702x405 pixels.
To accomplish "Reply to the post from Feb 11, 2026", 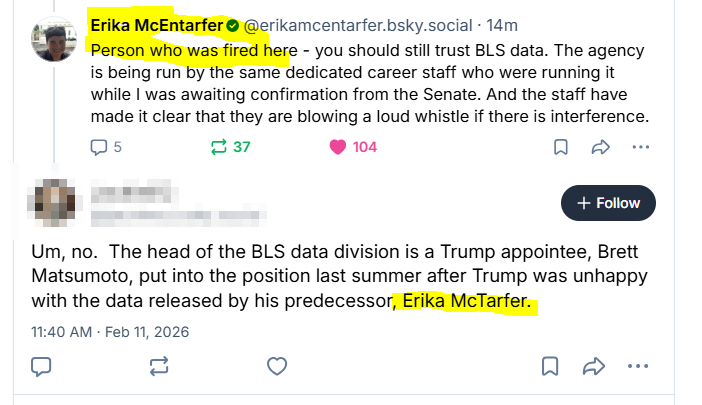I will click(x=42, y=365).
